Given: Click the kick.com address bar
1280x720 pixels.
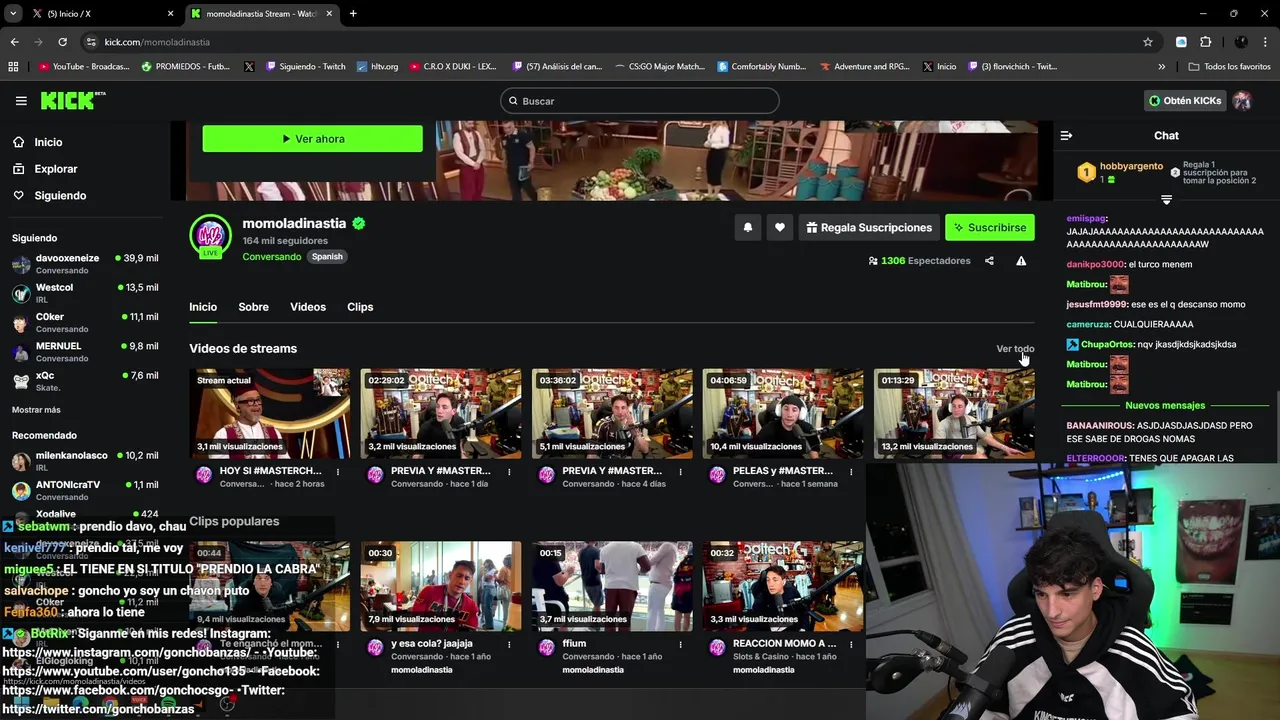Looking at the screenshot, I should 610,42.
